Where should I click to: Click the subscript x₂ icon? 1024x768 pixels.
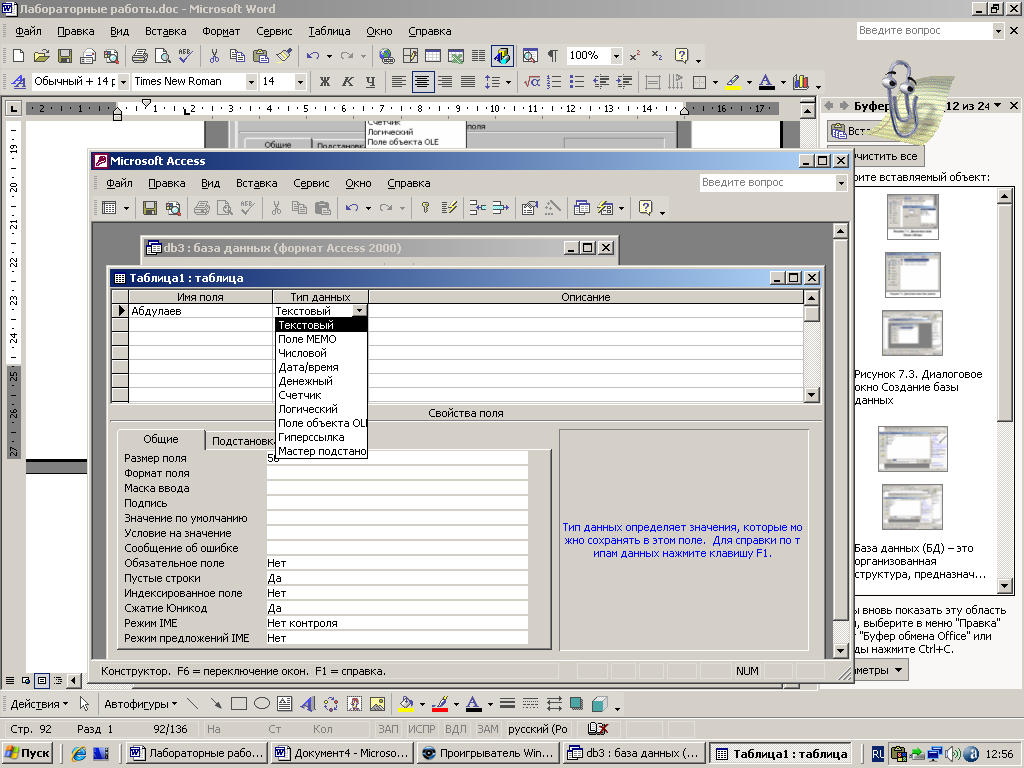point(657,56)
